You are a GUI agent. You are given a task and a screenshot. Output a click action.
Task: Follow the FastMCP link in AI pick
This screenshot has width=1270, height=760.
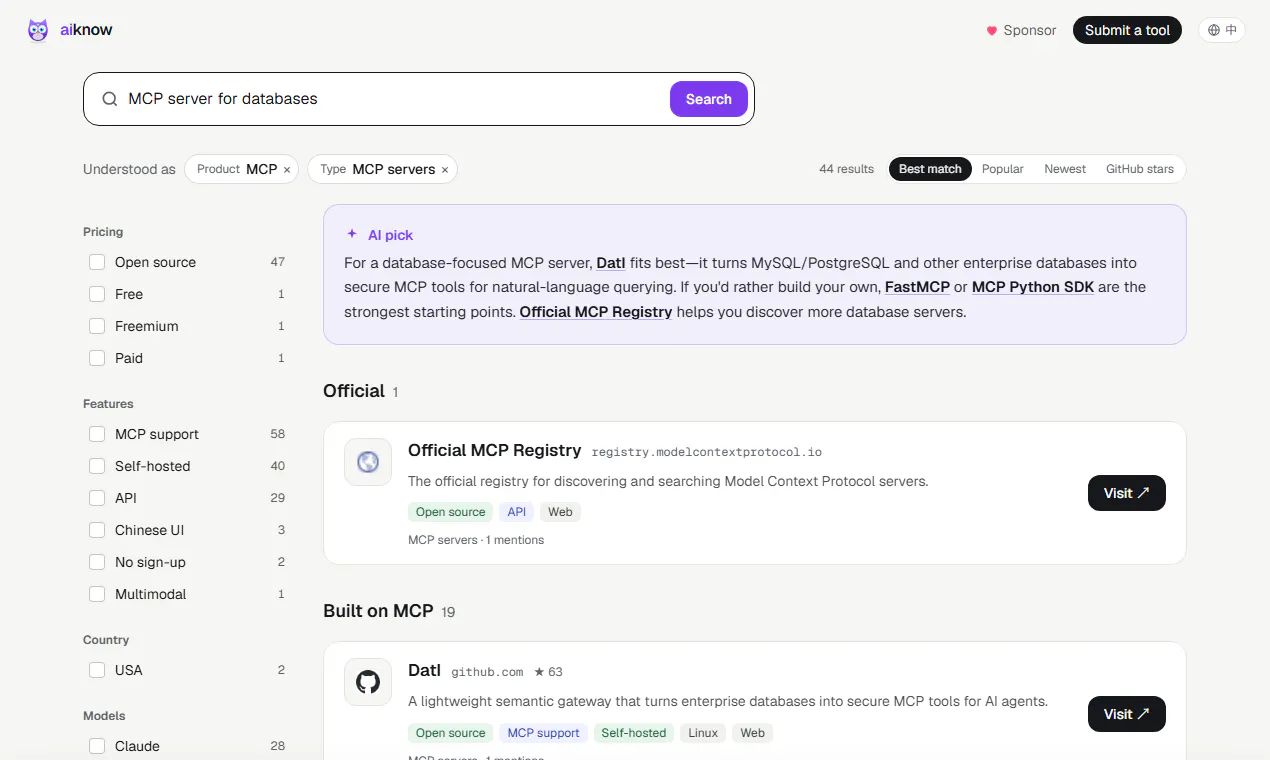pos(917,287)
